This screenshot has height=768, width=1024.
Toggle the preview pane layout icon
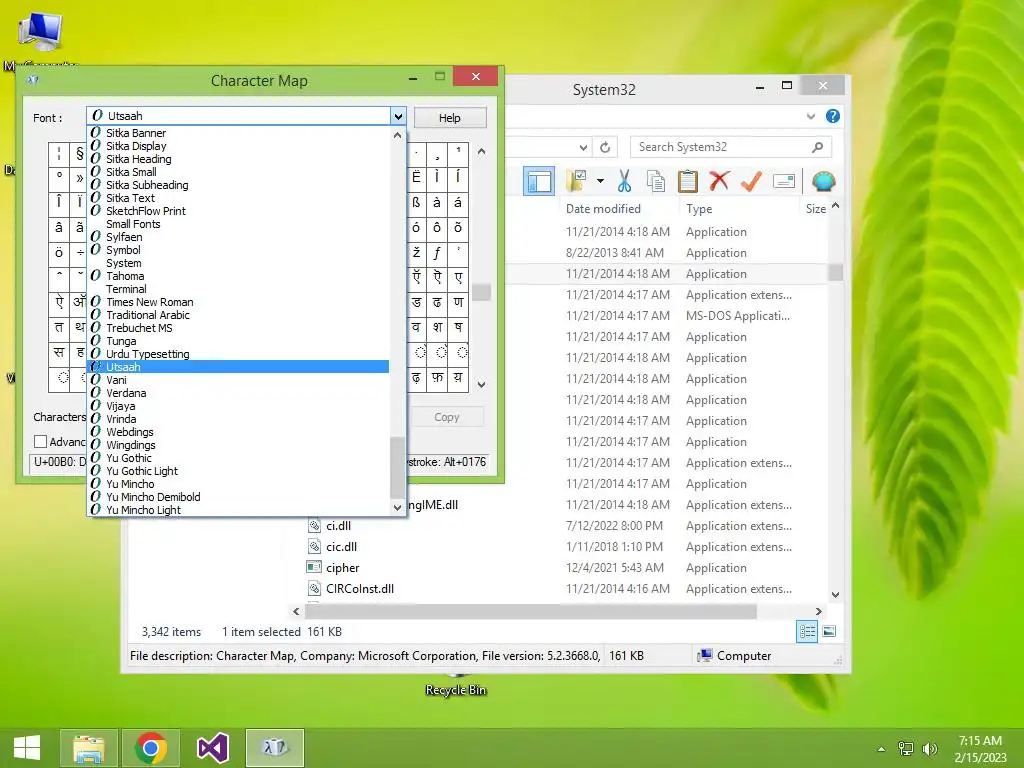[x=539, y=181]
